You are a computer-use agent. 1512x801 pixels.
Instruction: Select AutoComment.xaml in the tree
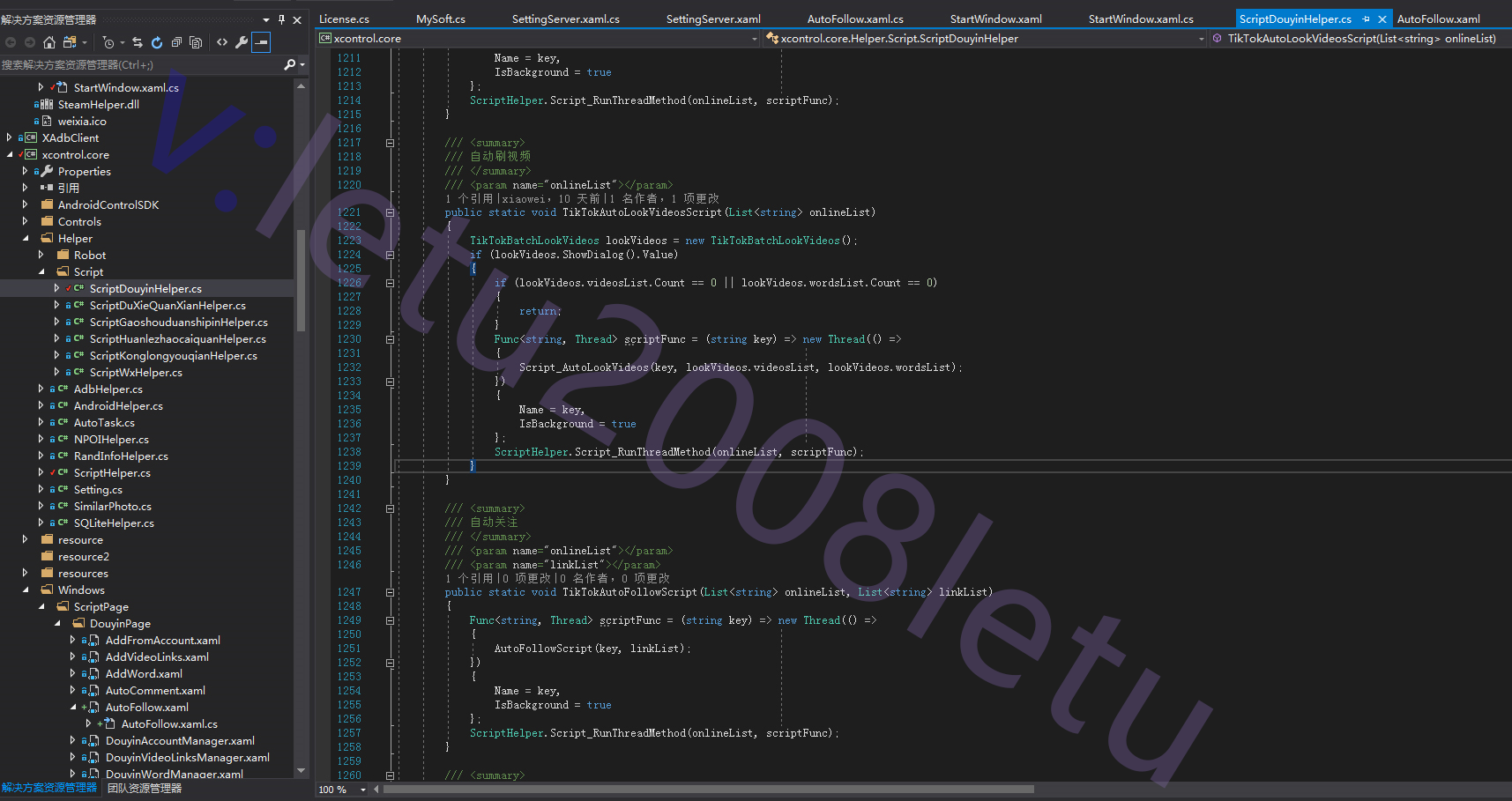tap(155, 691)
